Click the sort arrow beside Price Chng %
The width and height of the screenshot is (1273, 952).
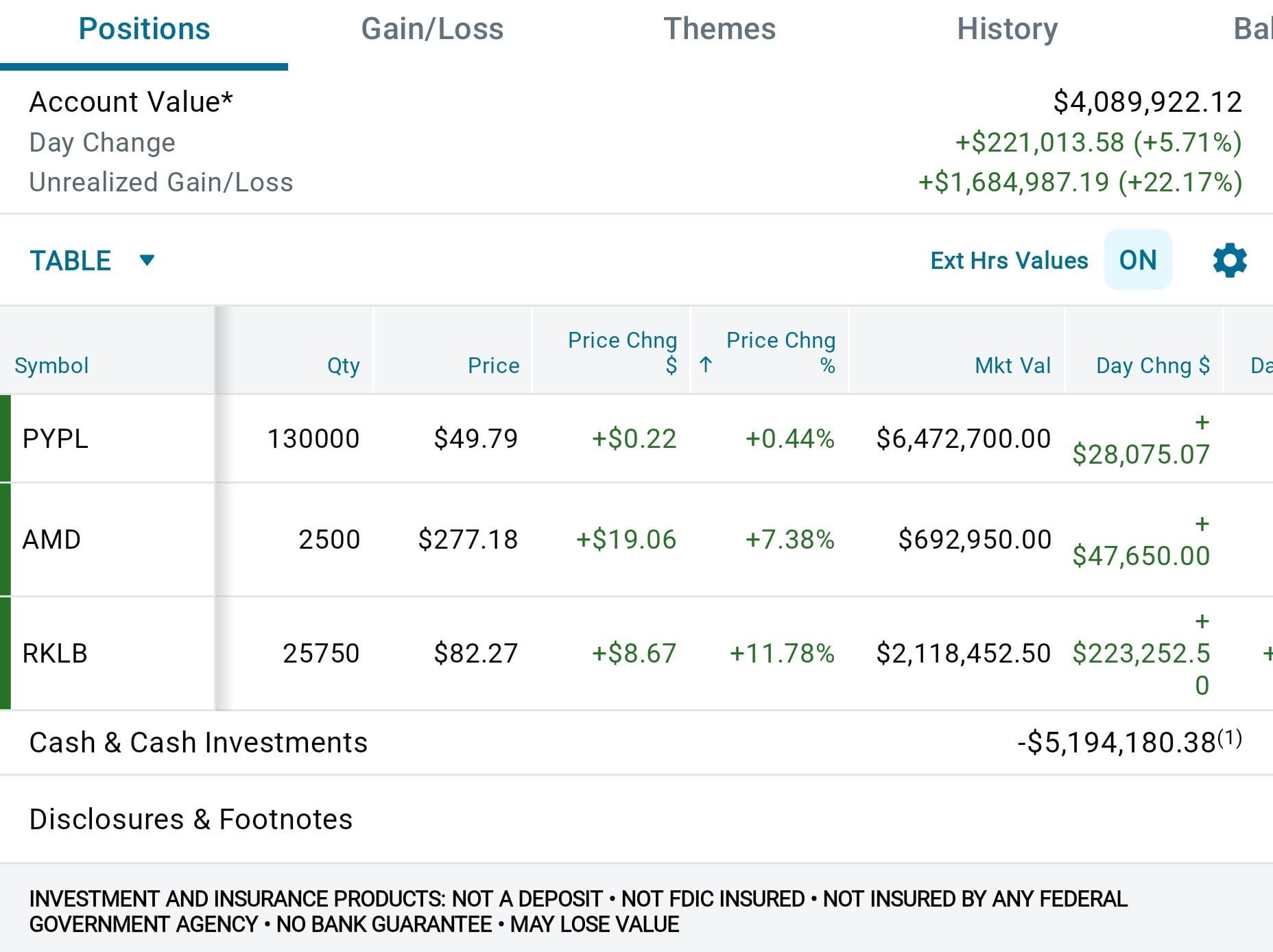pos(706,365)
